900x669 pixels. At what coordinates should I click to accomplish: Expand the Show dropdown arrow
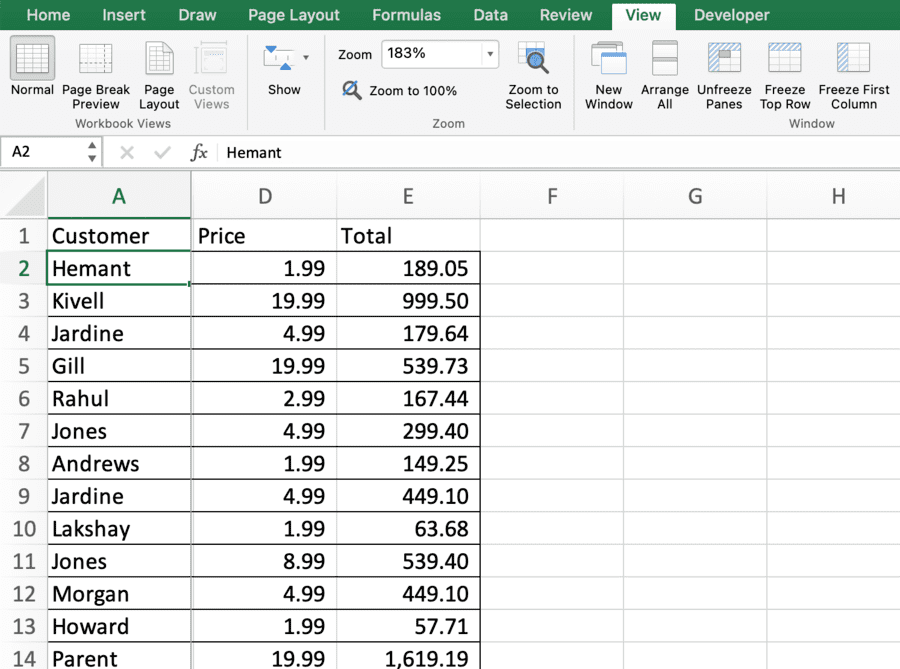point(306,57)
